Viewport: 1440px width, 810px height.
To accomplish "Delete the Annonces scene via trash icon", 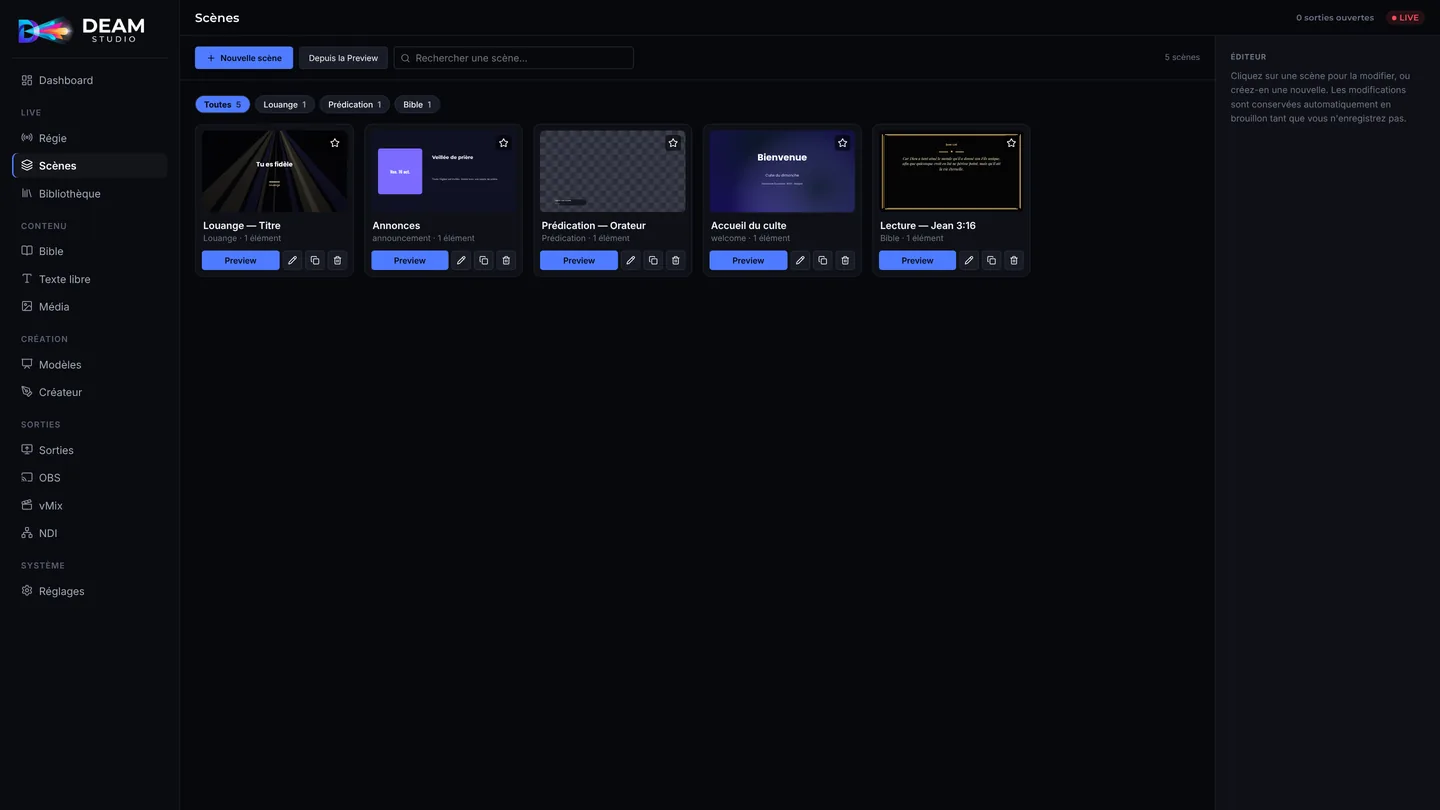I will [x=506, y=260].
